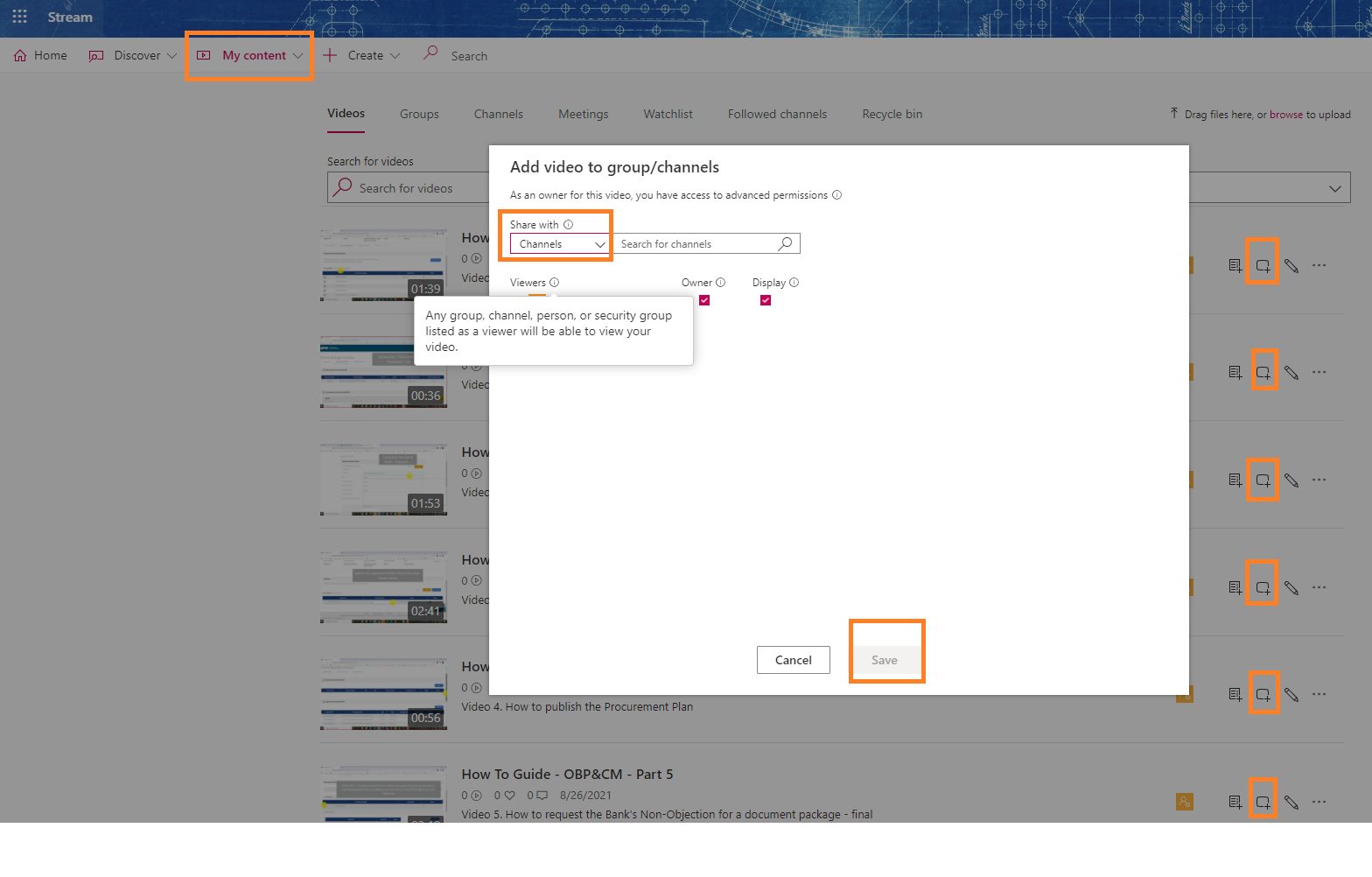This screenshot has height=877, width=1372.
Task: Go to Home in the navigation bar
Action: point(40,55)
